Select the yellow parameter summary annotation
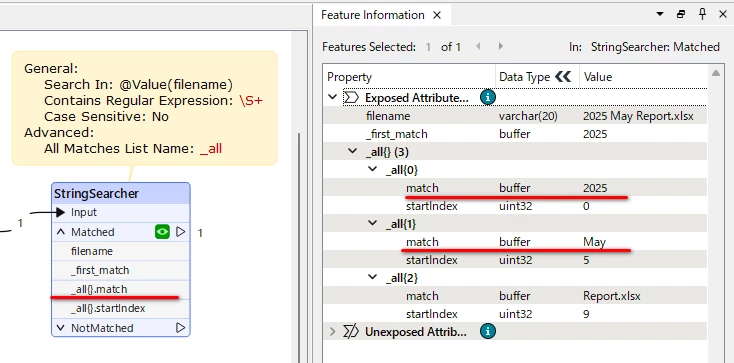Image resolution: width=734 pixels, height=363 pixels. 144,108
